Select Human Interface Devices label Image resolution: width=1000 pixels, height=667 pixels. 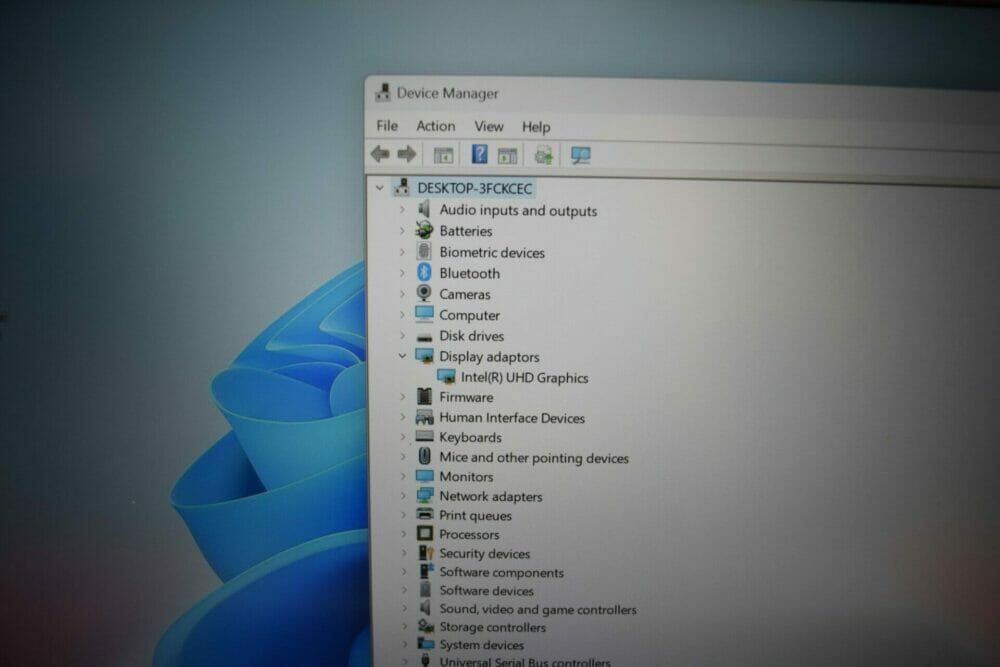point(512,418)
